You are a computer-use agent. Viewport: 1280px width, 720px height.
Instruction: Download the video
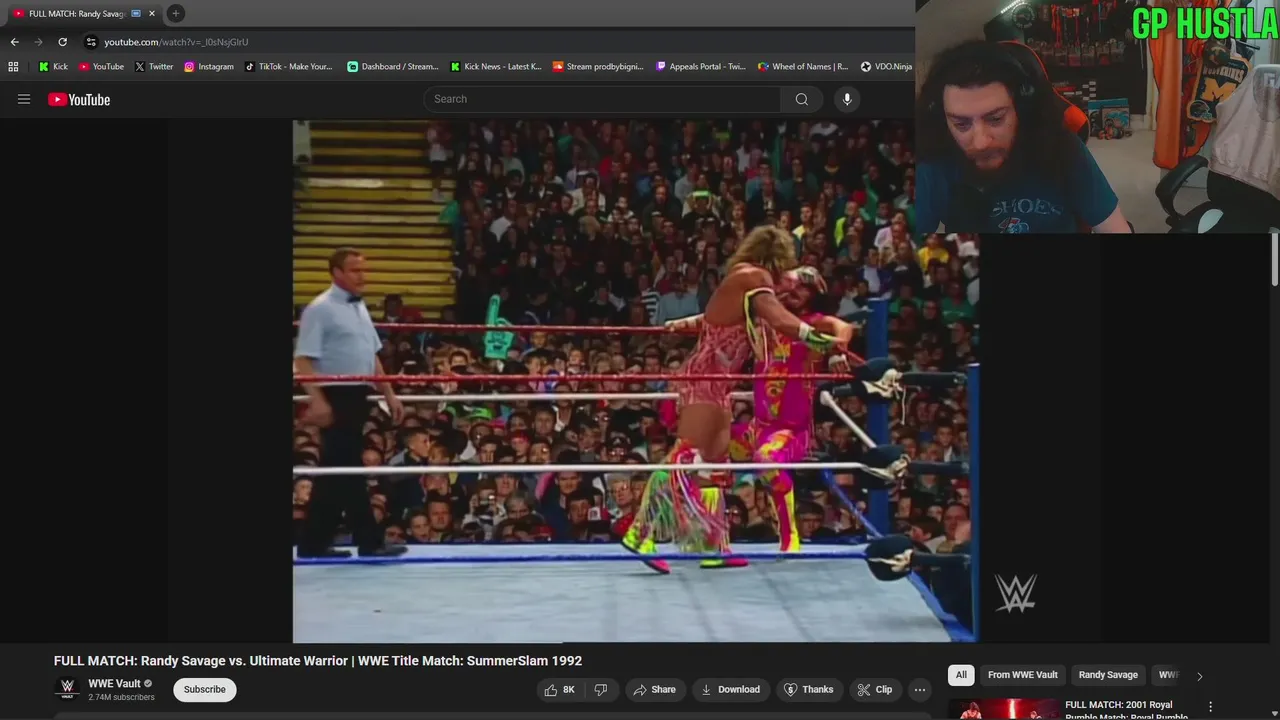click(730, 689)
